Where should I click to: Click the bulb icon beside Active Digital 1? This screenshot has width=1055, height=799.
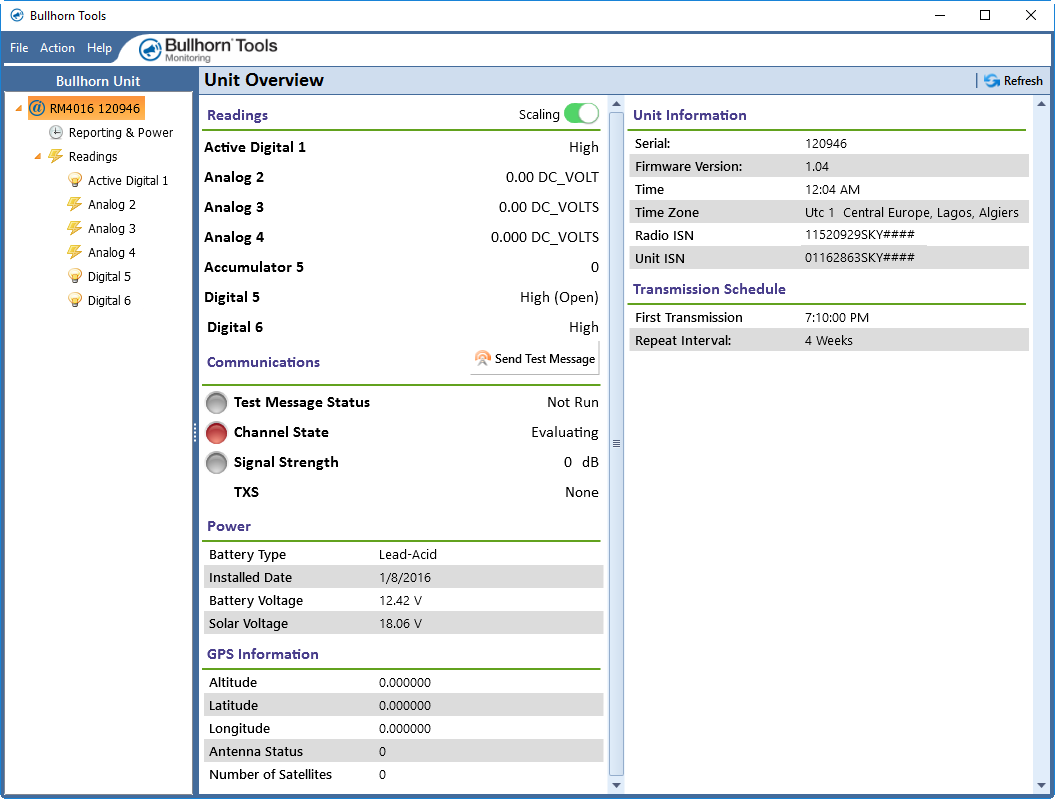[x=75, y=180]
